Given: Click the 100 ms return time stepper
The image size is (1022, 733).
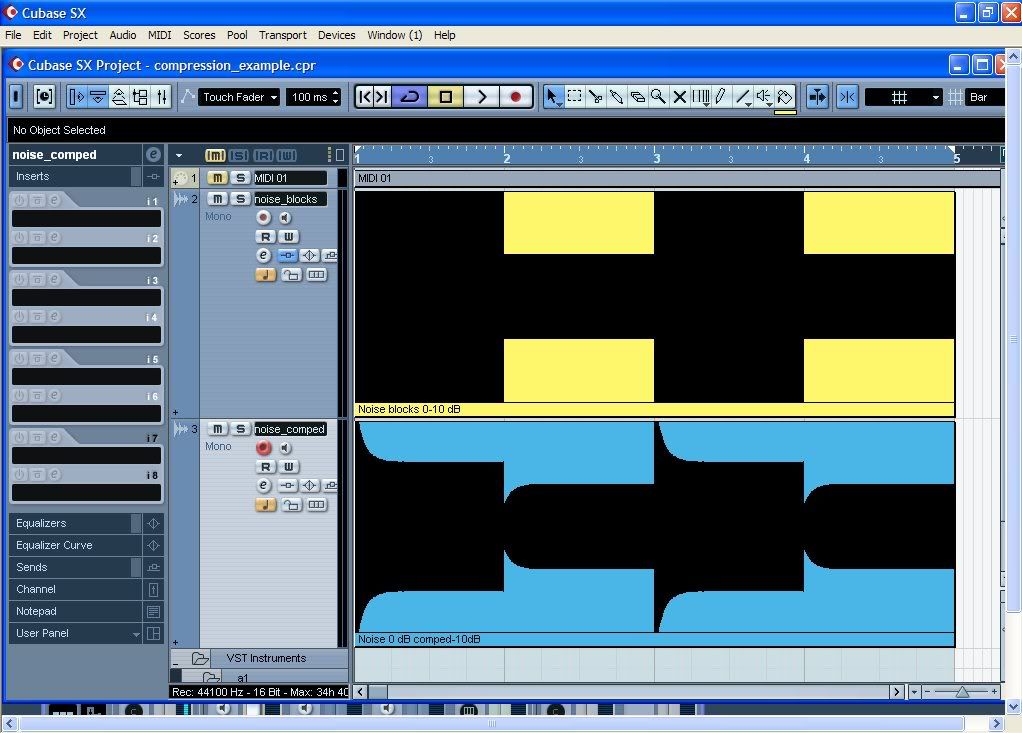Looking at the screenshot, I should 336,97.
